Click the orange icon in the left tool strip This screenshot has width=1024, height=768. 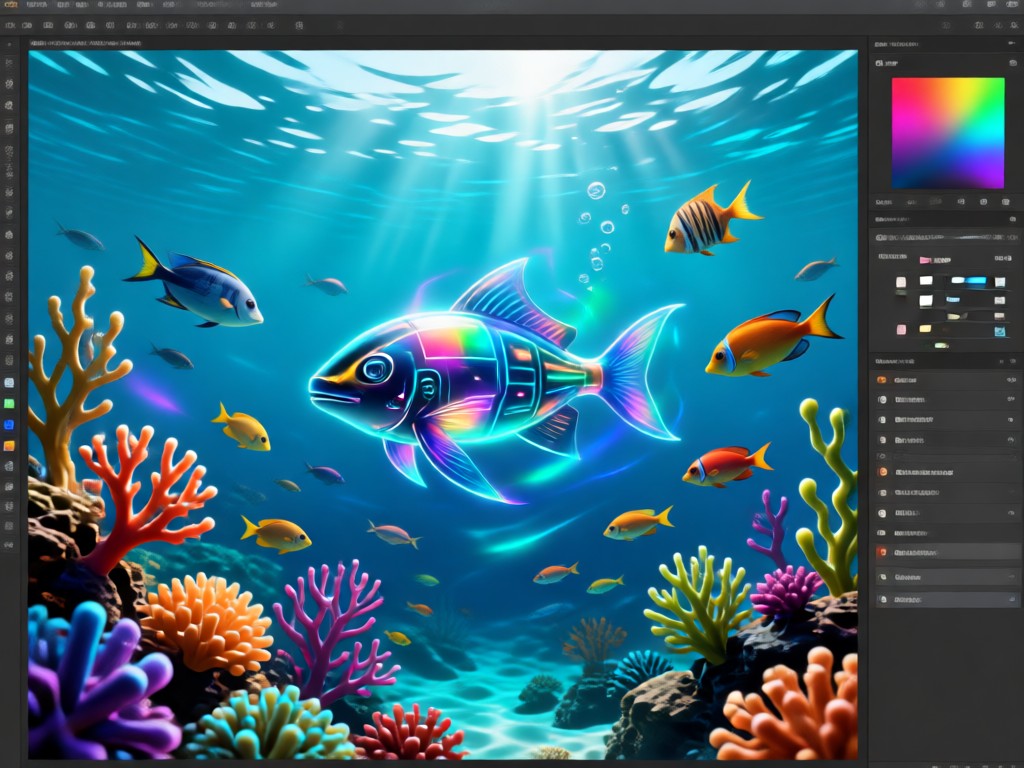click(9, 446)
